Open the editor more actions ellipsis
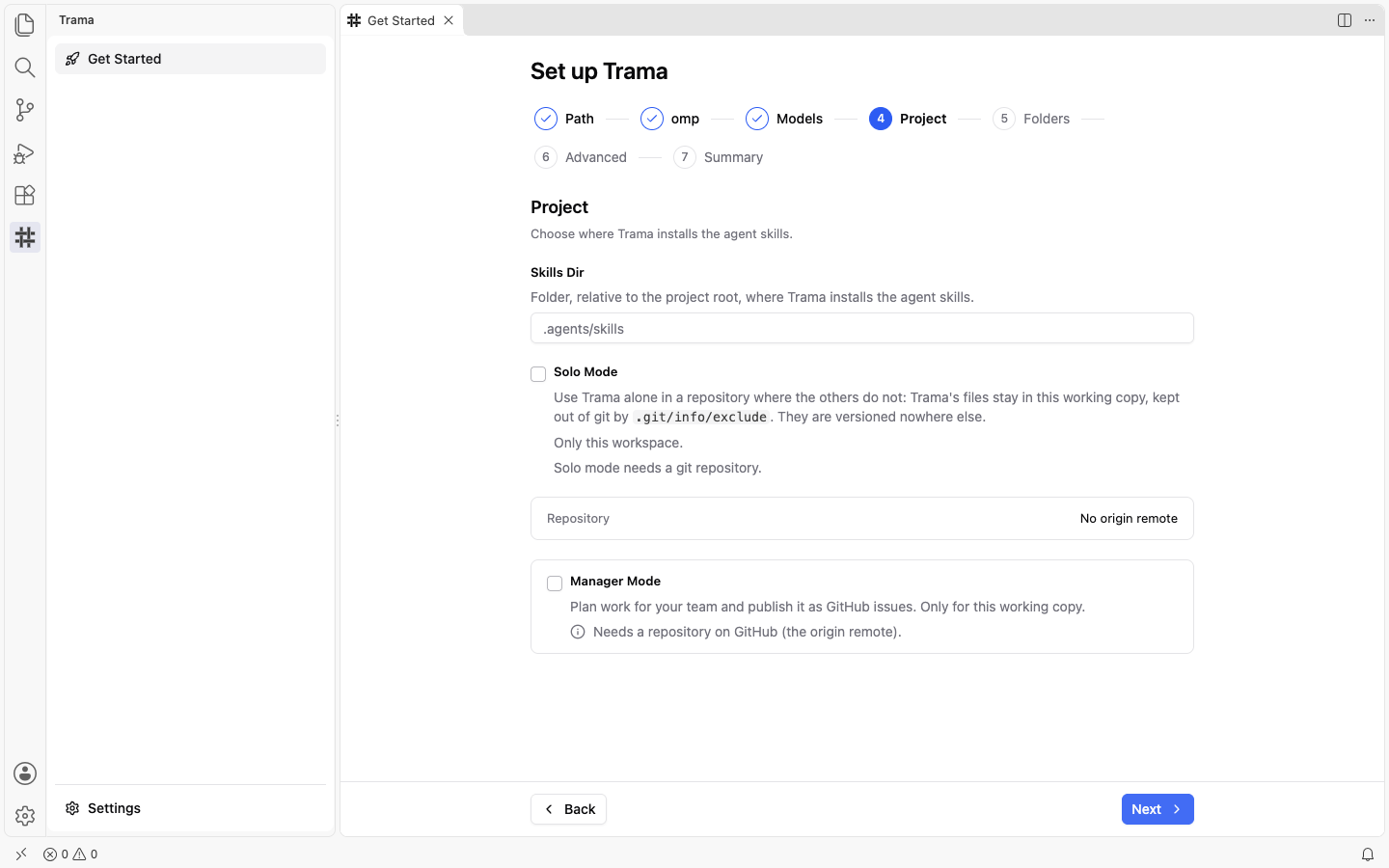1389x868 pixels. (x=1370, y=20)
